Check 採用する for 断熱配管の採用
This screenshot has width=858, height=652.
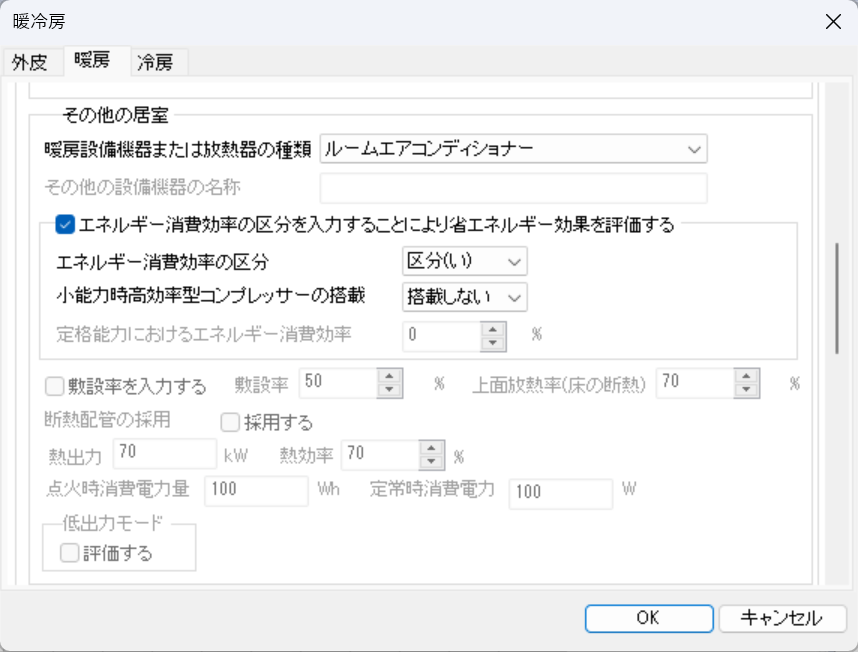point(230,422)
